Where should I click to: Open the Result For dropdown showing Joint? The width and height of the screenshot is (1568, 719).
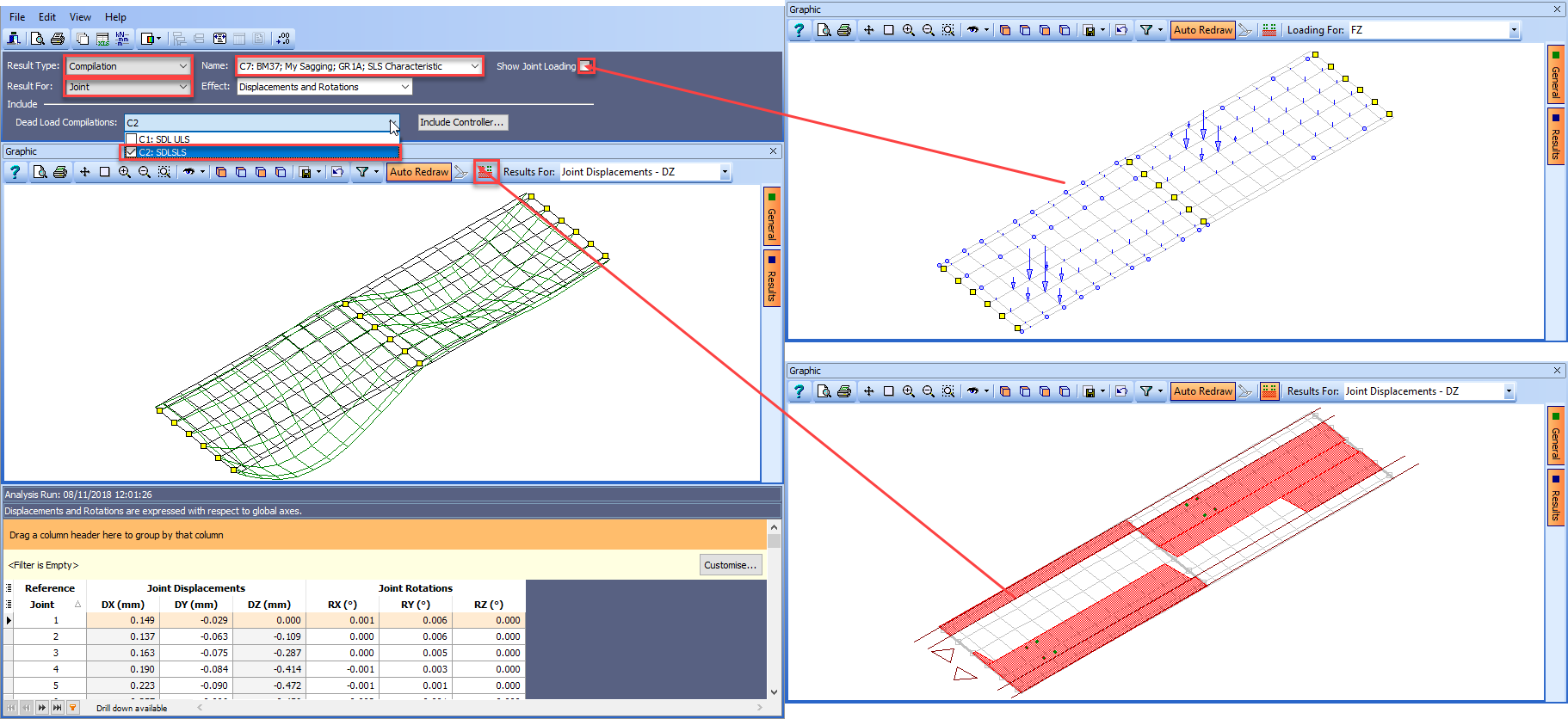128,87
